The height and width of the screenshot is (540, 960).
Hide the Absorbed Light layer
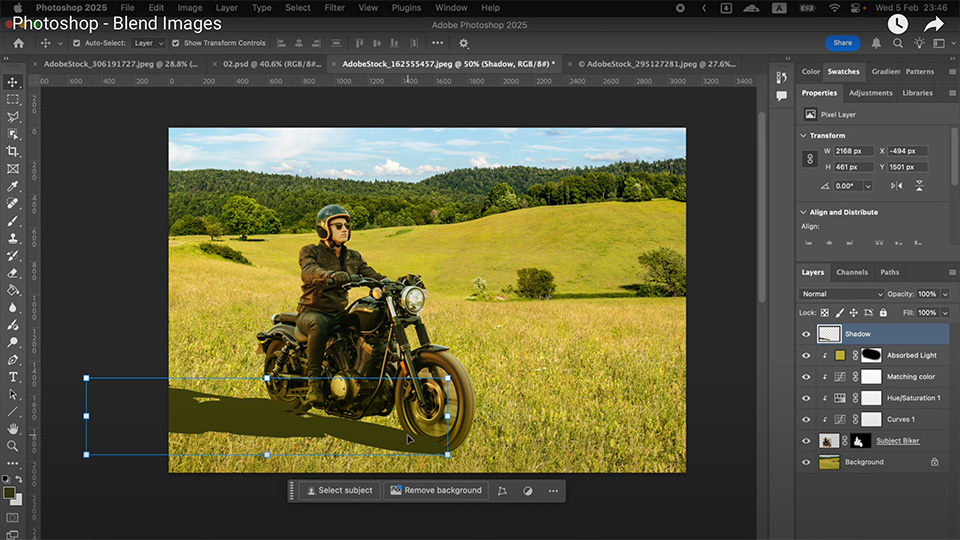pos(806,355)
